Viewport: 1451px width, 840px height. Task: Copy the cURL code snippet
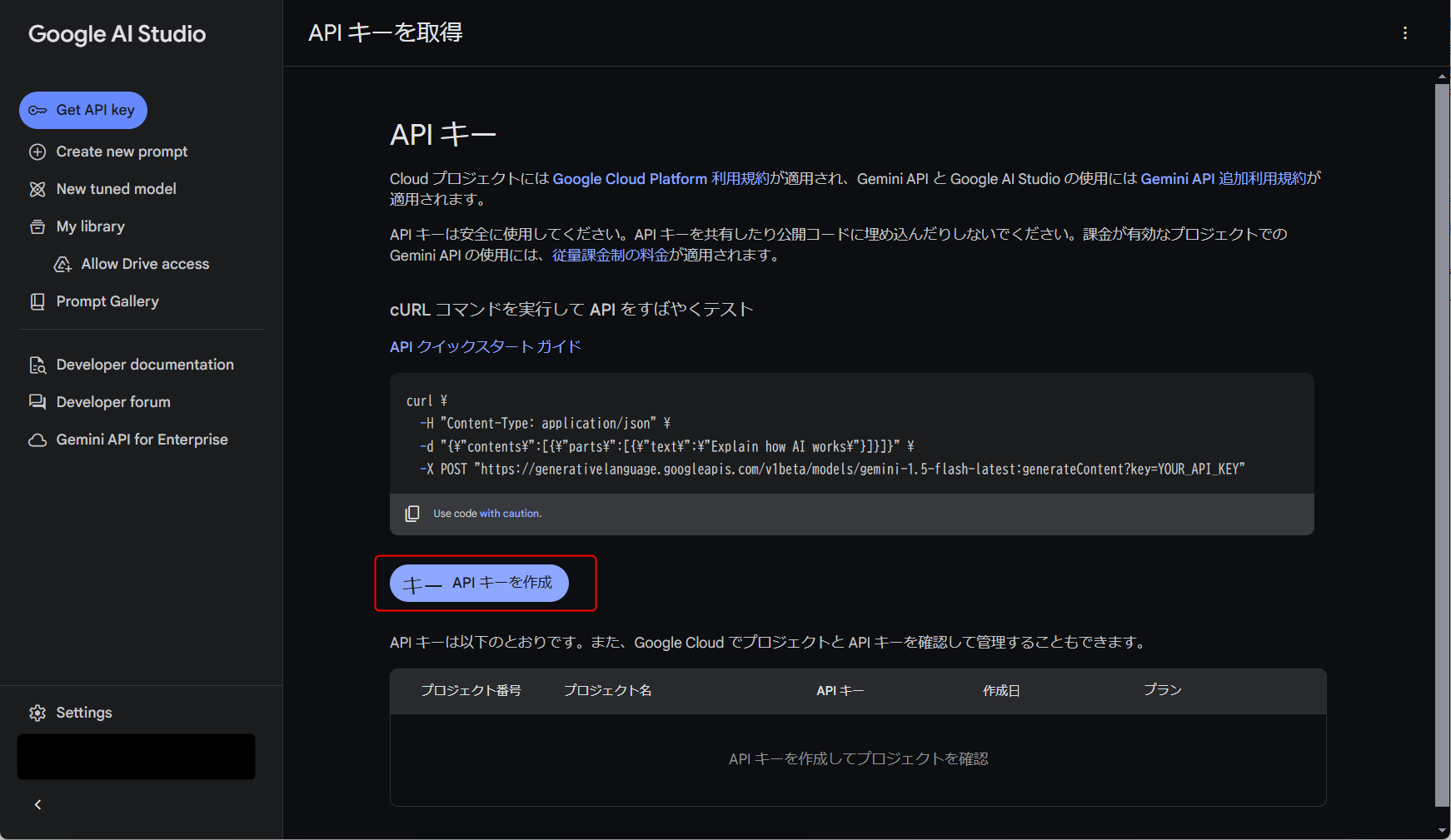412,514
